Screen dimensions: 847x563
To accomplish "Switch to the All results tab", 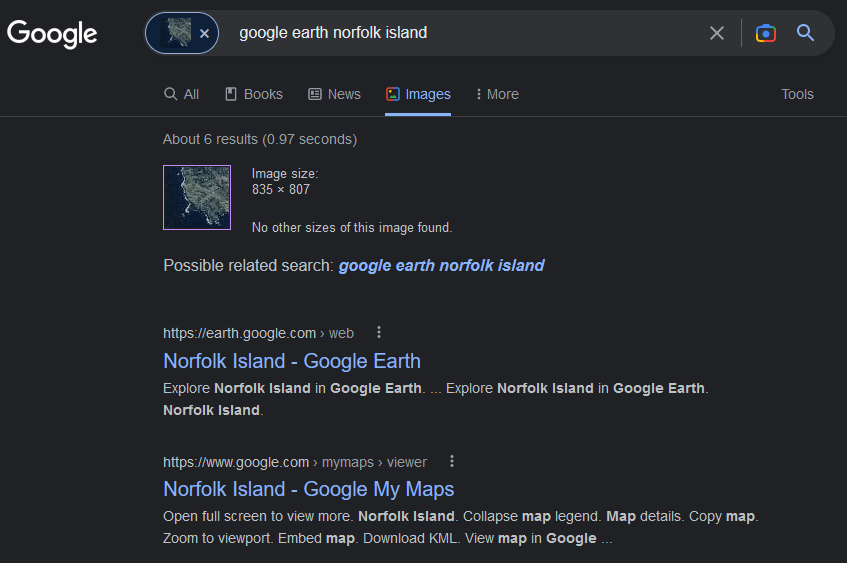I will tap(182, 94).
